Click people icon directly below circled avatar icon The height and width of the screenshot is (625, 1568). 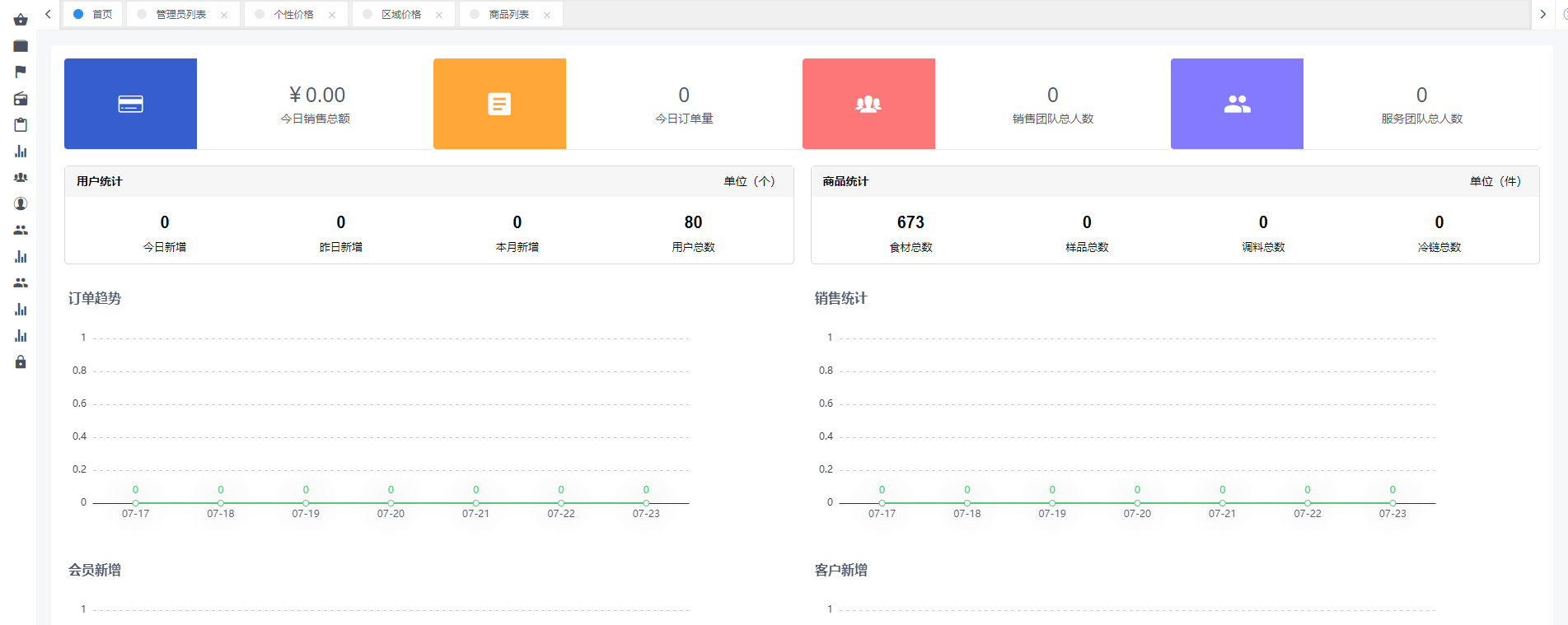[21, 231]
